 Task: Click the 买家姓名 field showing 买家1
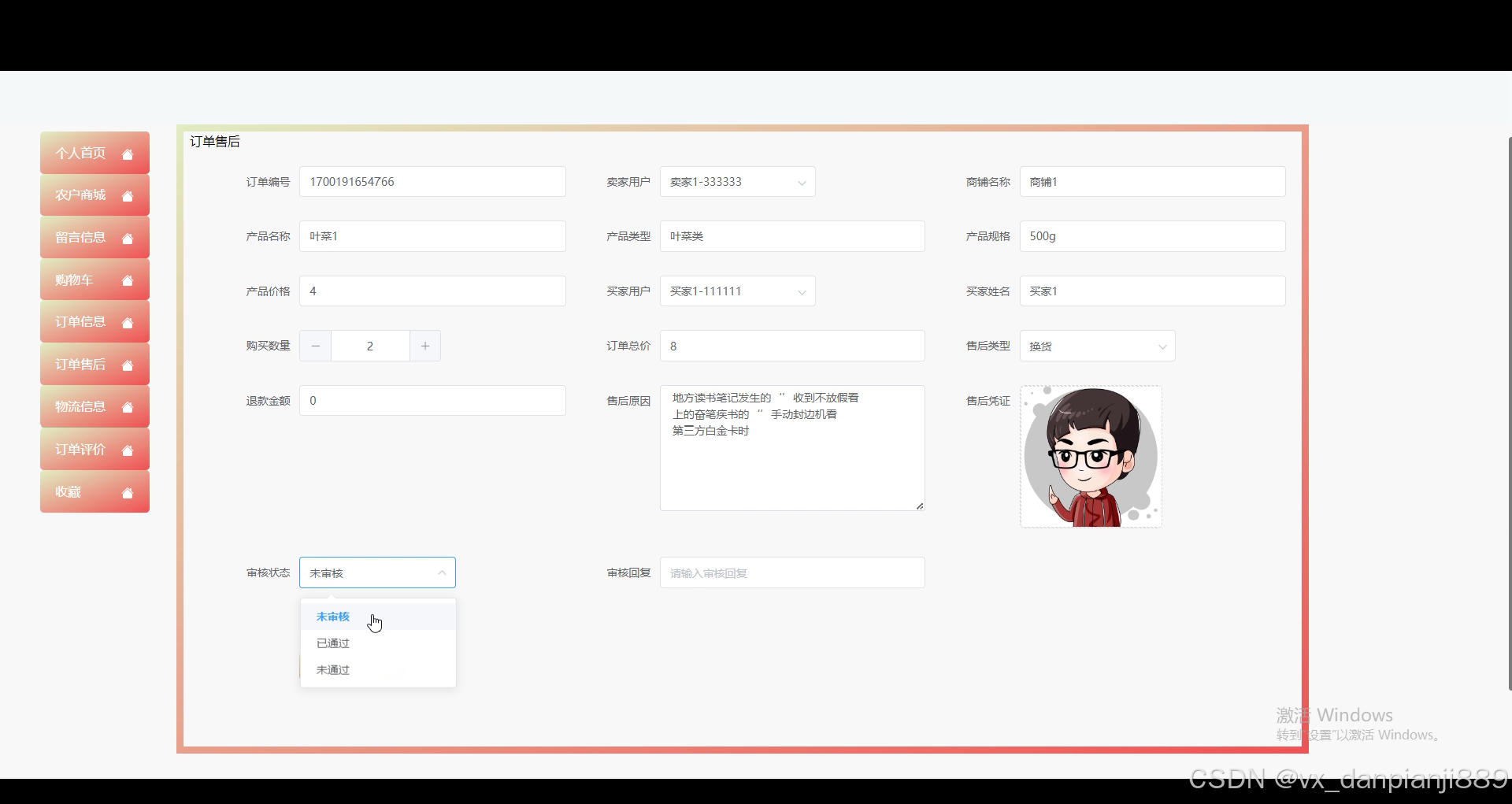[x=1153, y=291]
